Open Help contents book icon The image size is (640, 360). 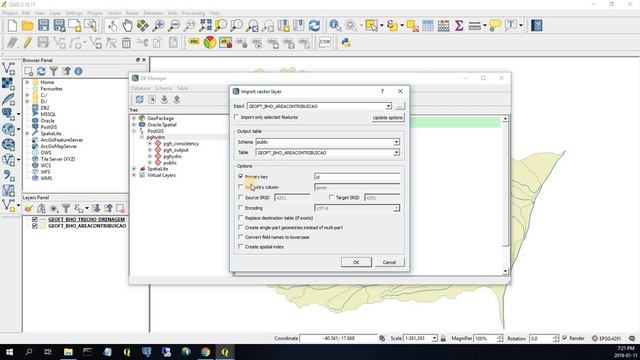(x=537, y=26)
